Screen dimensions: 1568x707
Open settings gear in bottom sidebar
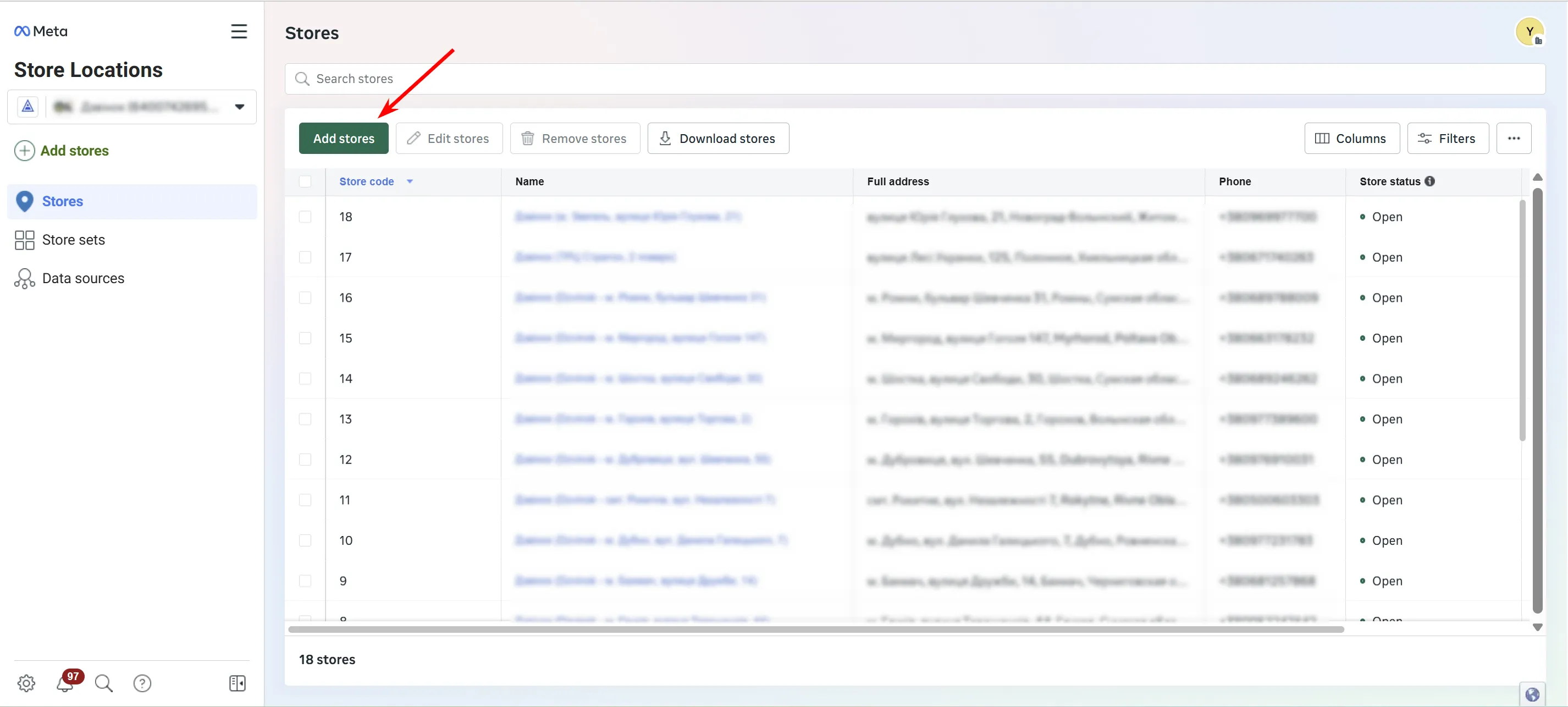26,683
